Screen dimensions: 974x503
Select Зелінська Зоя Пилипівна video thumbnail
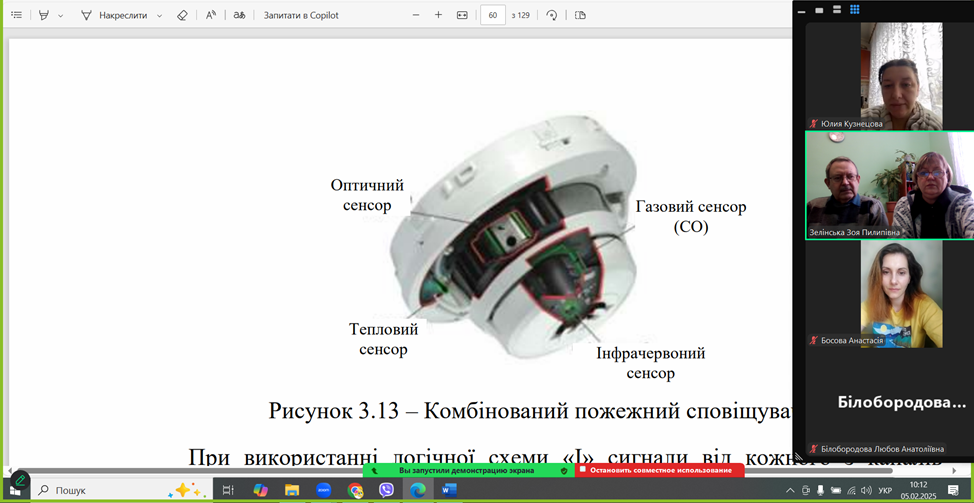point(889,185)
